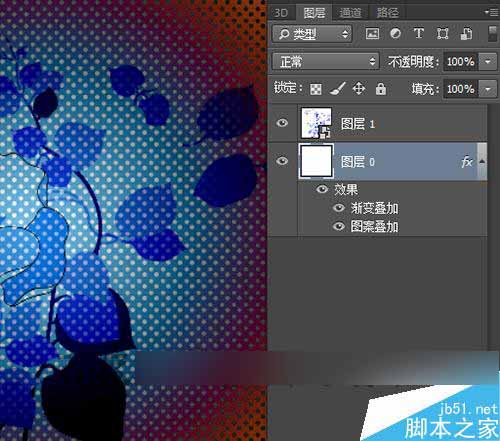Filter layers by smart object icon
This screenshot has height=441, width=500.
(466, 34)
